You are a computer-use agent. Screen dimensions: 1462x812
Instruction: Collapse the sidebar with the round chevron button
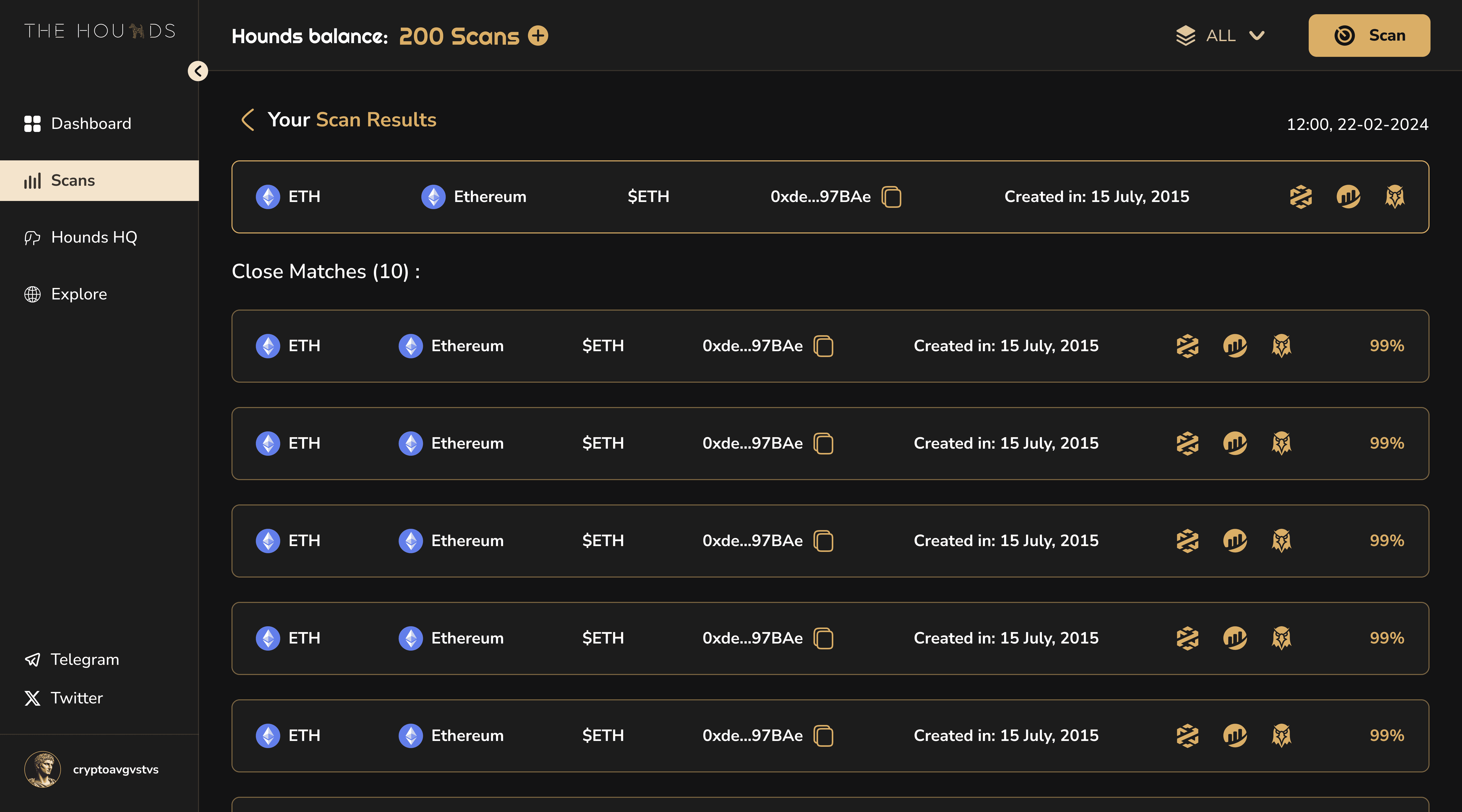pos(197,71)
